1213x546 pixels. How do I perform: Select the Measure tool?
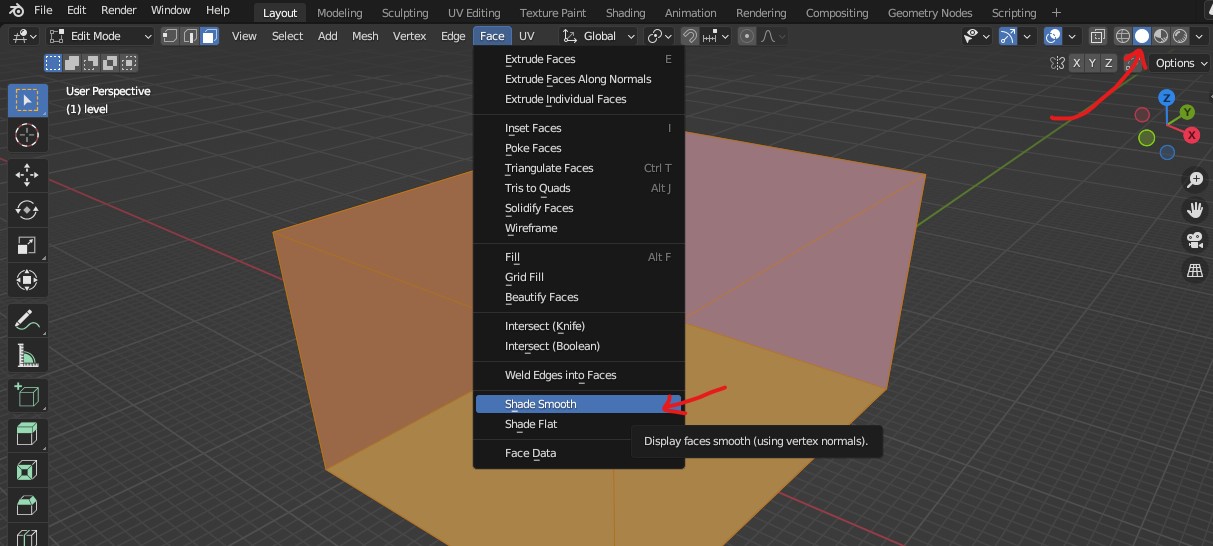[27, 356]
